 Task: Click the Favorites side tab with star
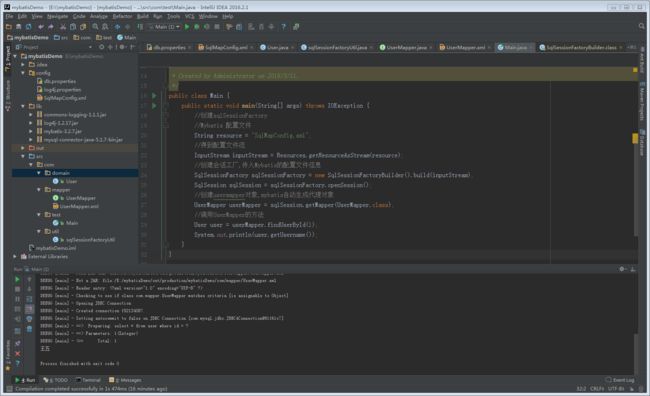[8, 356]
